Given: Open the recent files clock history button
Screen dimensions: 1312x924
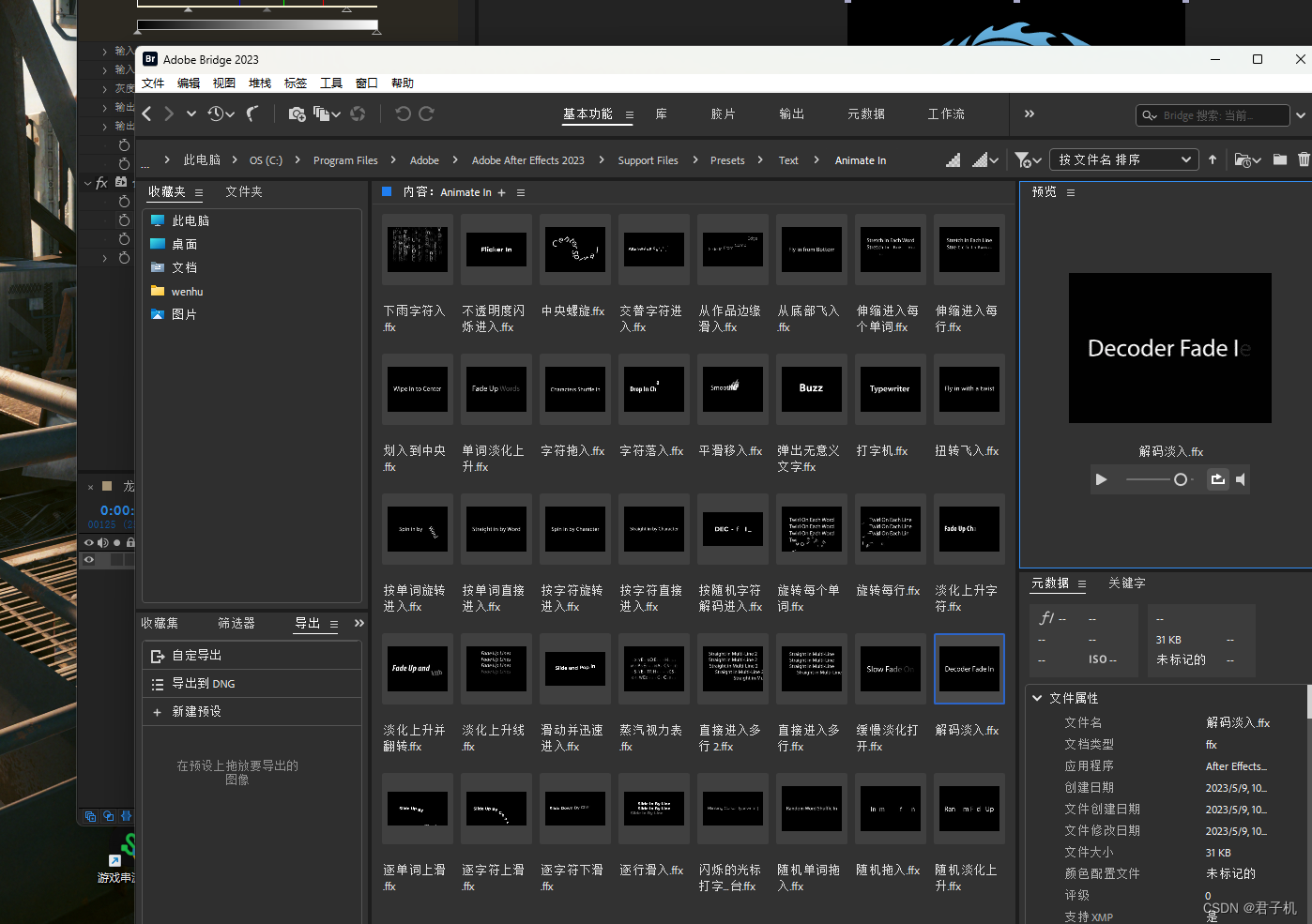Looking at the screenshot, I should pos(221,114).
